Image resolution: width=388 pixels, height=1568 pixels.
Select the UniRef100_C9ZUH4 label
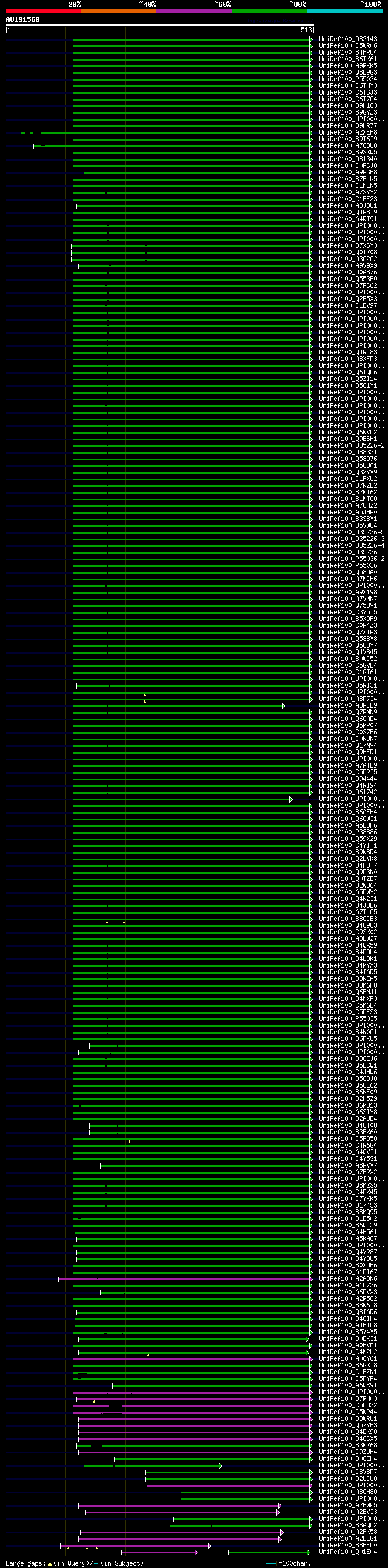(x=348, y=1452)
